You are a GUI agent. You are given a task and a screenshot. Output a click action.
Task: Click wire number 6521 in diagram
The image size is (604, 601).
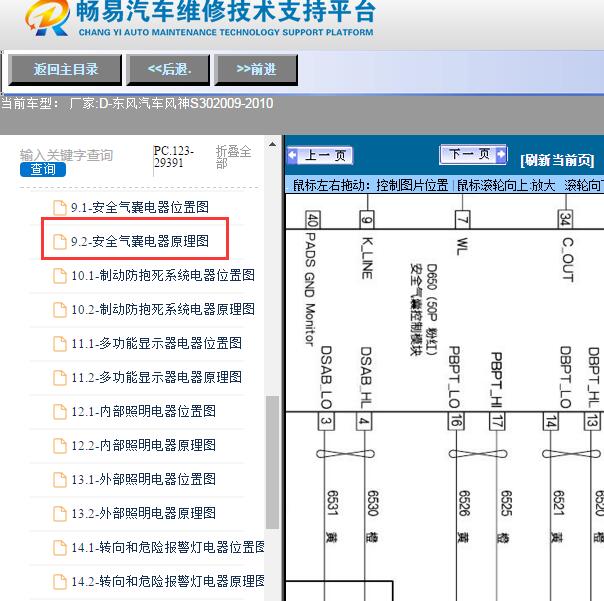point(558,502)
